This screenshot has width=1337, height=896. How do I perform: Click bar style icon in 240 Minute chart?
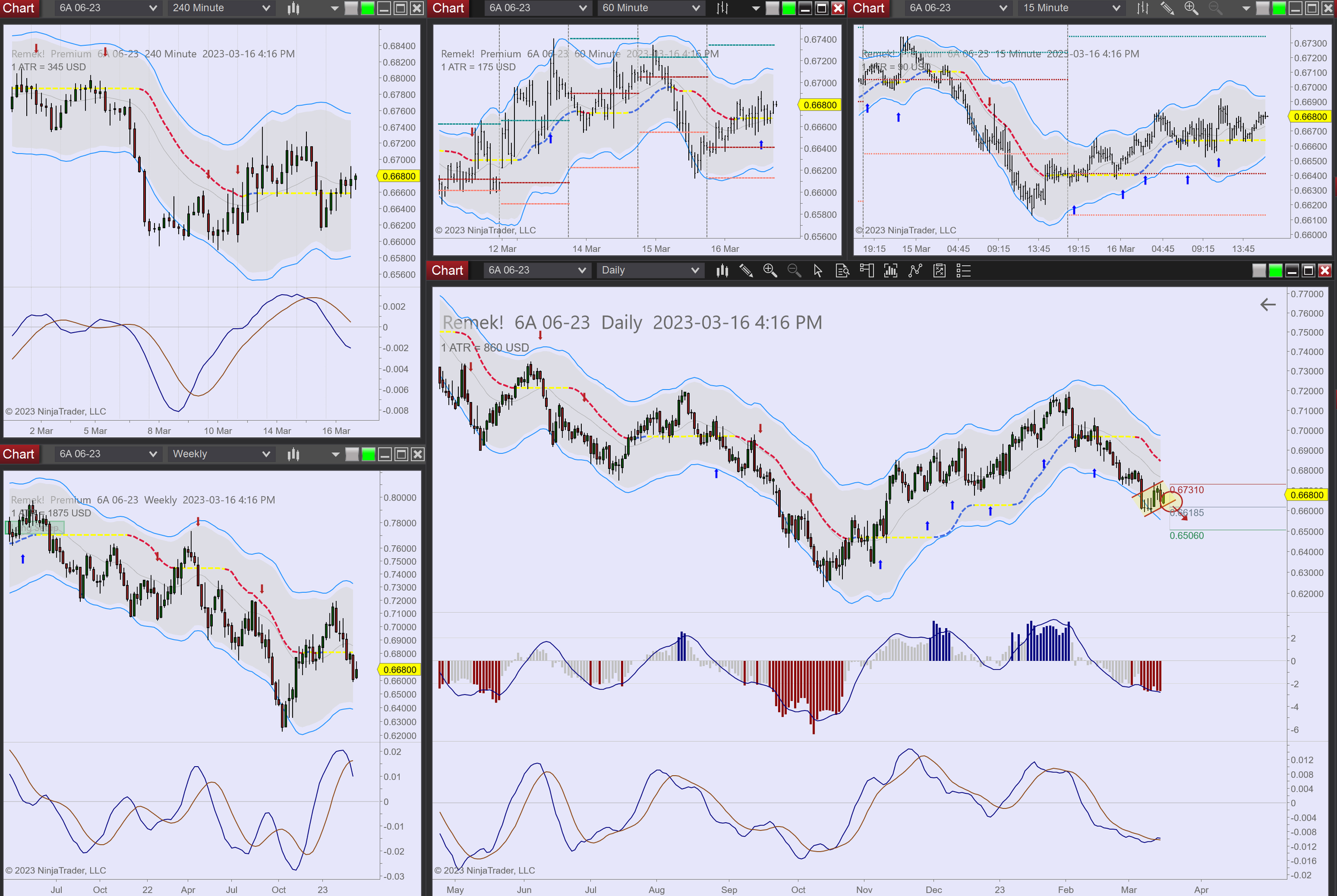(x=293, y=8)
